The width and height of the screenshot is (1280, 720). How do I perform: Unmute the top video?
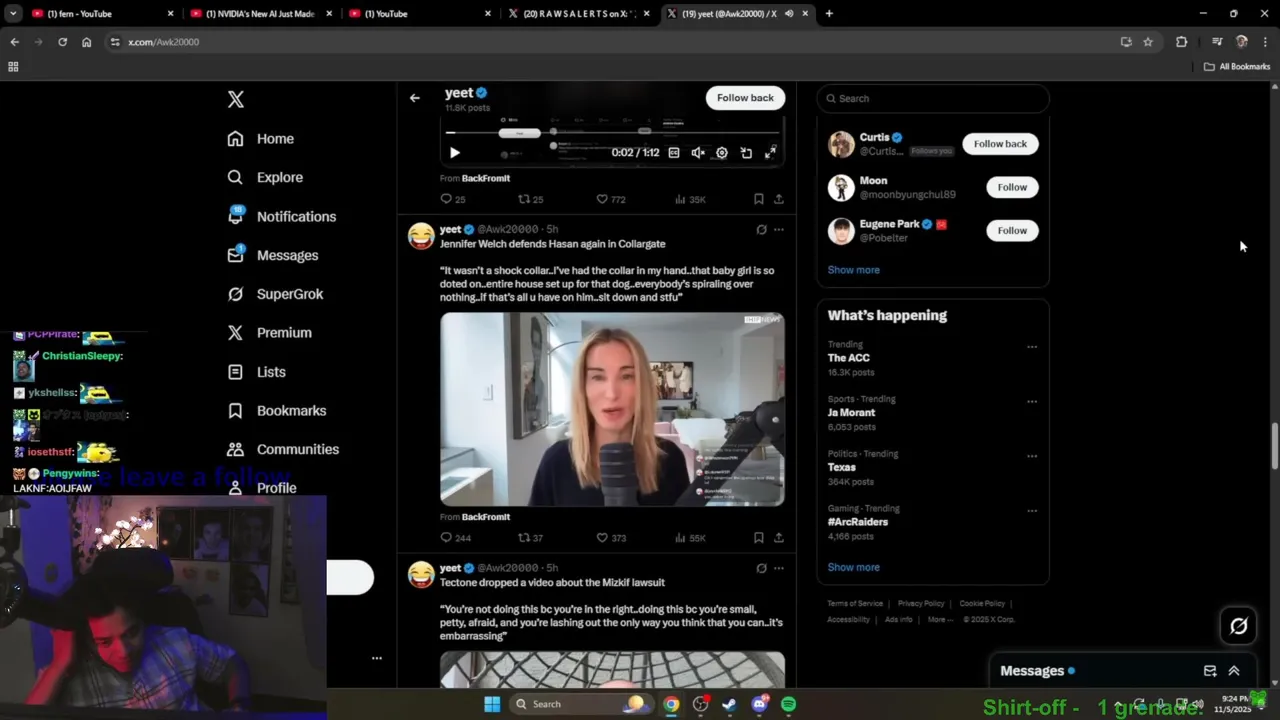tap(698, 153)
